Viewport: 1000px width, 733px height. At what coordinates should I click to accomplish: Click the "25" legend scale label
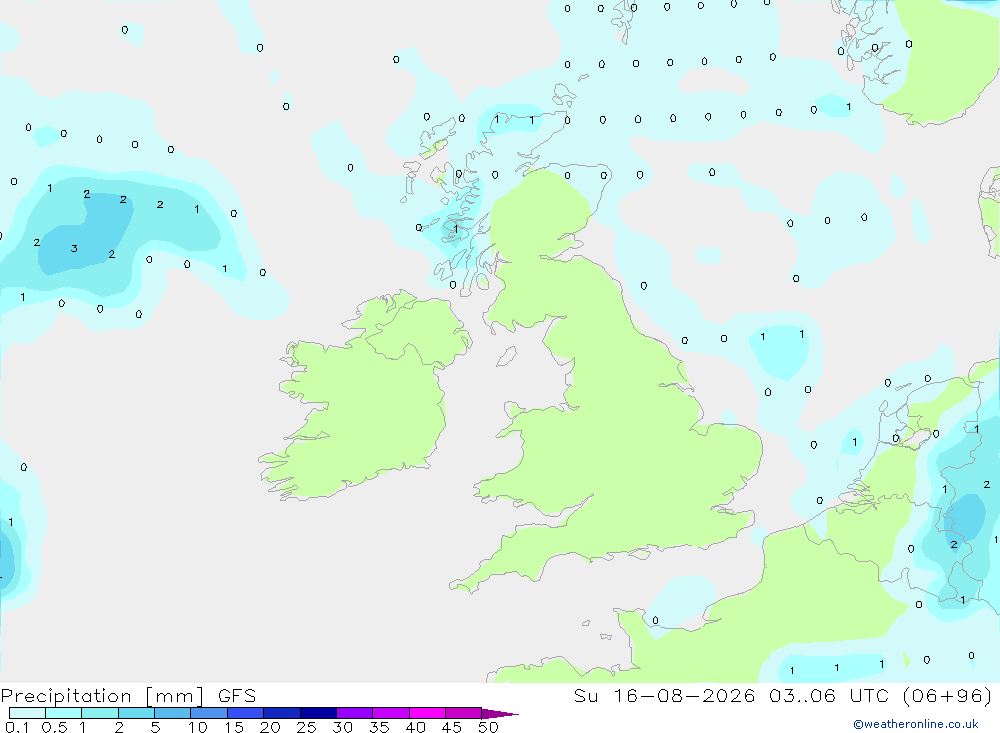[x=306, y=727]
